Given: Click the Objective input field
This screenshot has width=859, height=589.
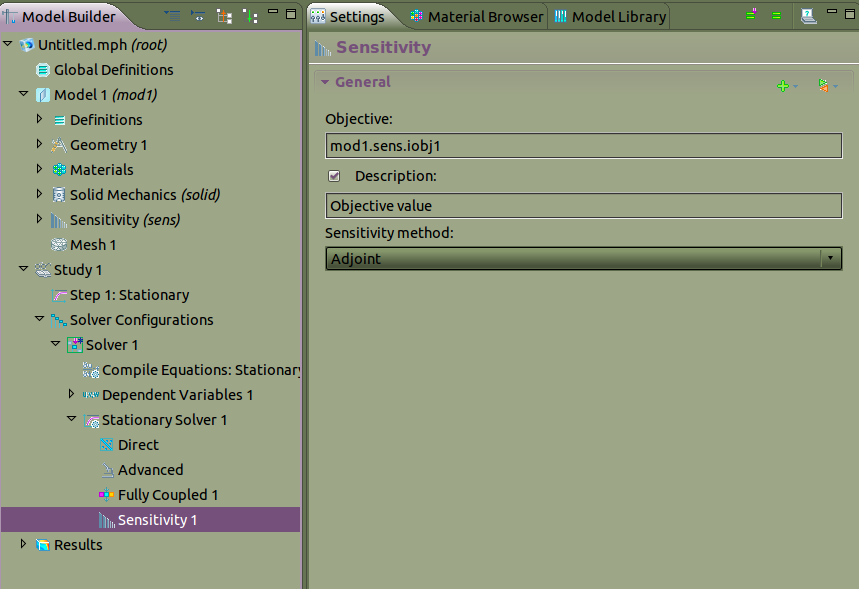Looking at the screenshot, I should click(x=583, y=146).
